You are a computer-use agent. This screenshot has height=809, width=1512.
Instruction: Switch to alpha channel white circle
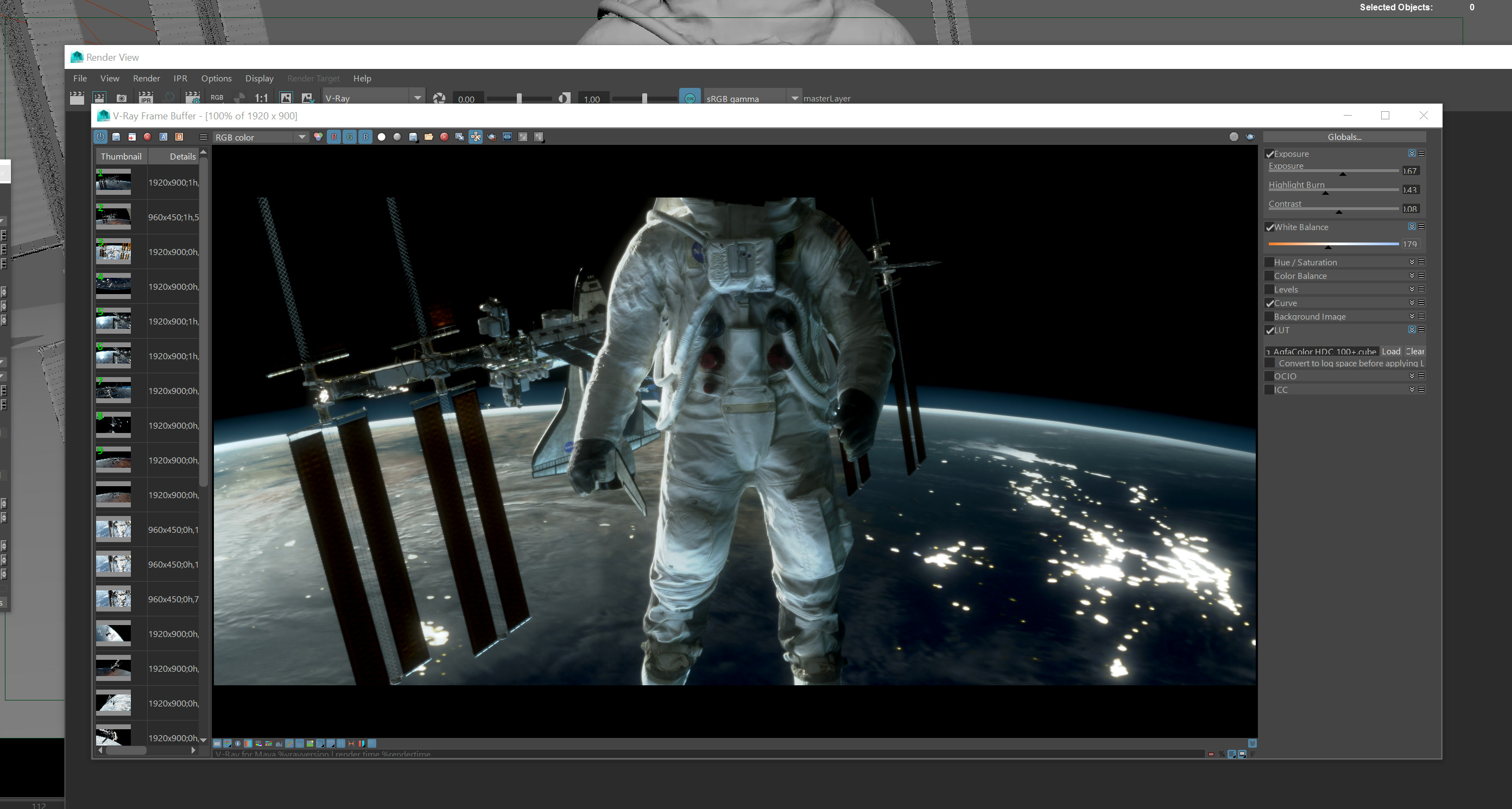pyautogui.click(x=382, y=137)
